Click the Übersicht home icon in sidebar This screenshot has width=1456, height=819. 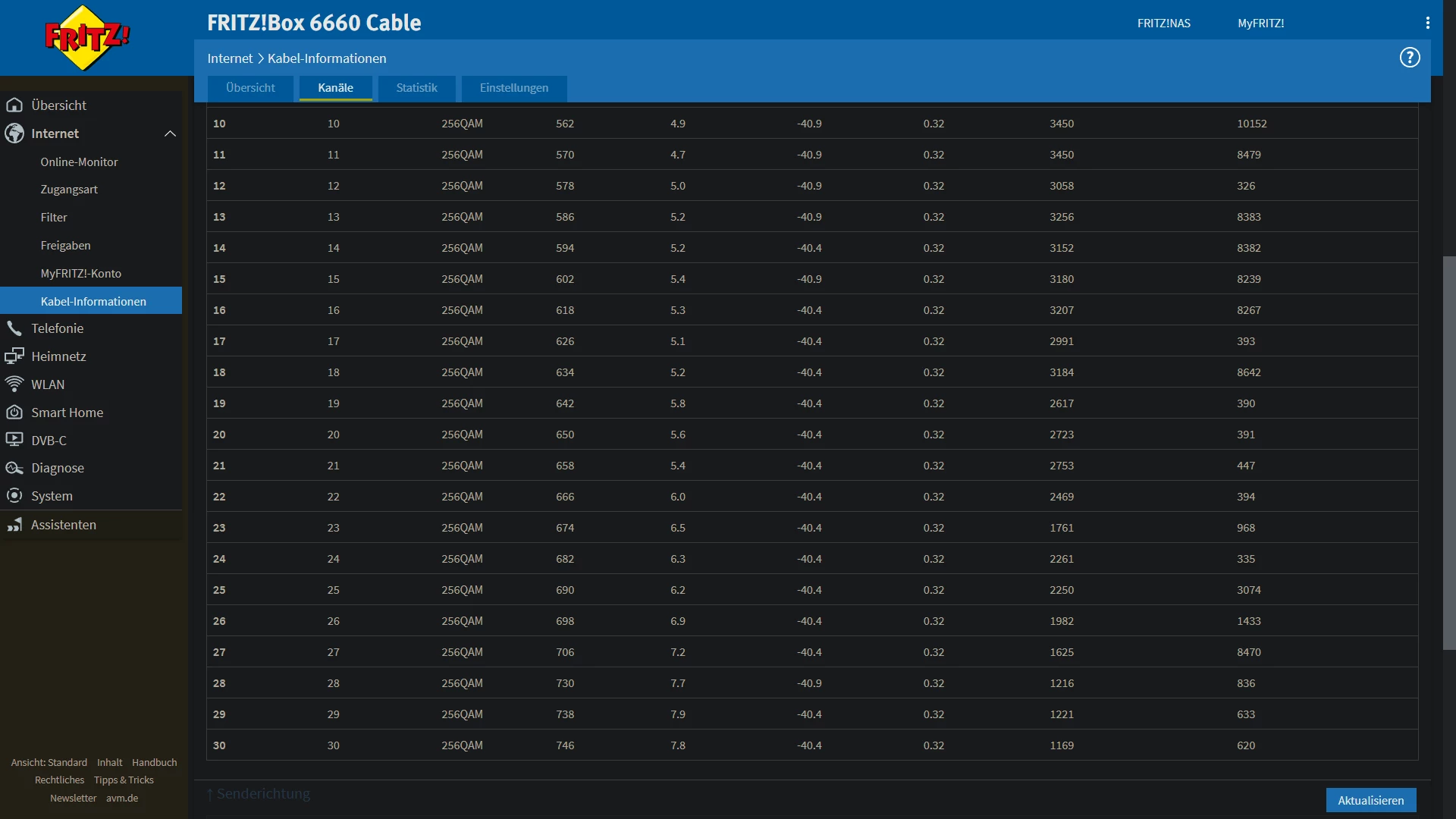(x=14, y=105)
